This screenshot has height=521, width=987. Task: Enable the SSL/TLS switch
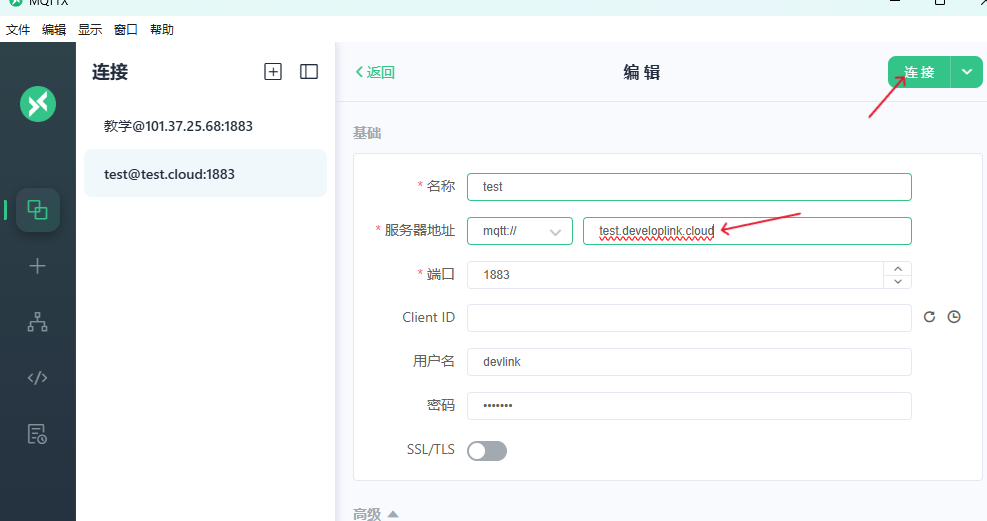point(487,451)
